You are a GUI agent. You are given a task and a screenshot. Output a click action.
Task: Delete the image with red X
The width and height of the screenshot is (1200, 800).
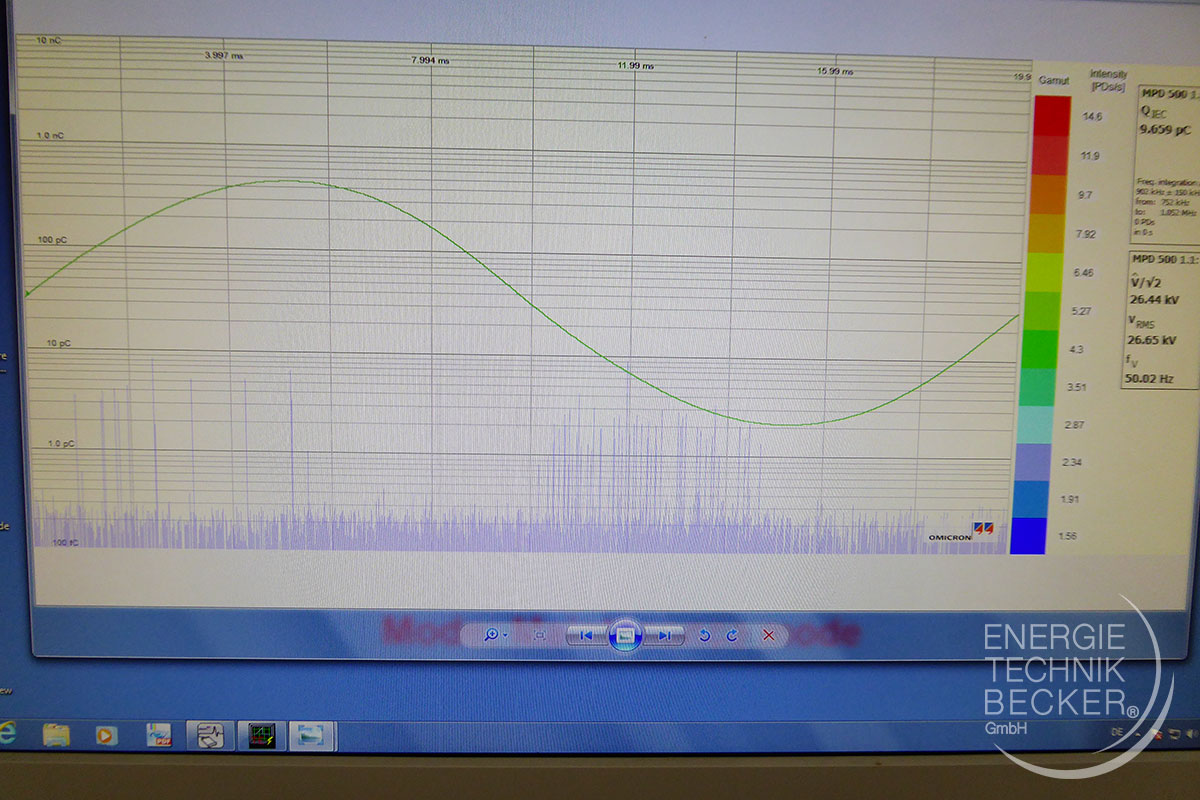click(x=768, y=635)
